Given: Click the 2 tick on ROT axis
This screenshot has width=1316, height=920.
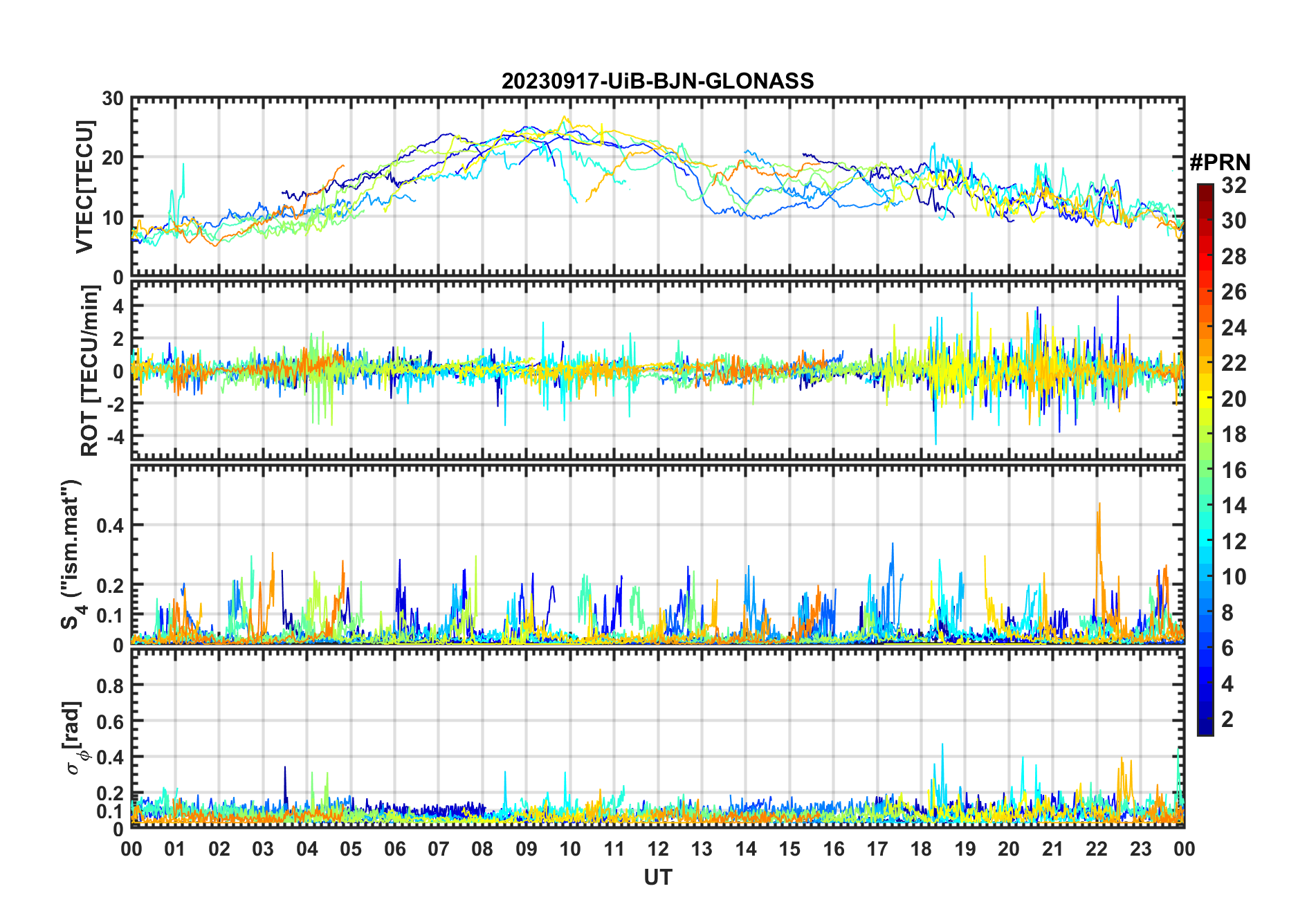Looking at the screenshot, I should point(118,339).
